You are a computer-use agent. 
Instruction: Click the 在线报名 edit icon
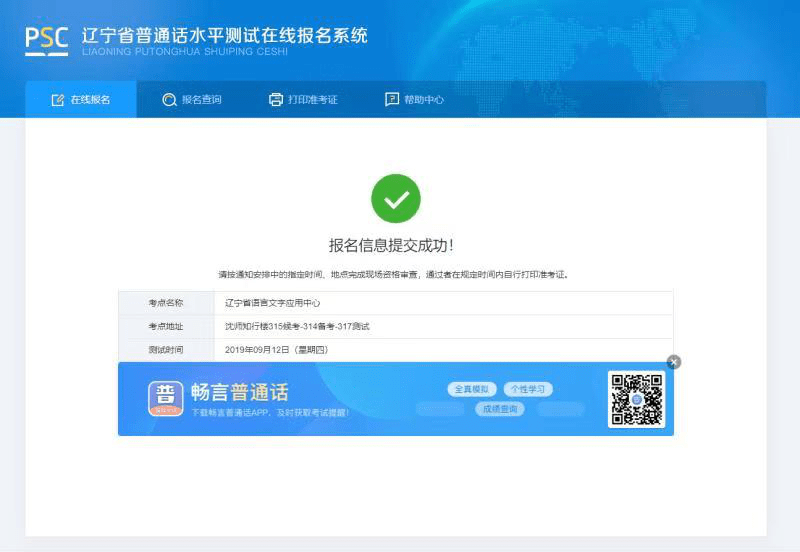coord(58,100)
